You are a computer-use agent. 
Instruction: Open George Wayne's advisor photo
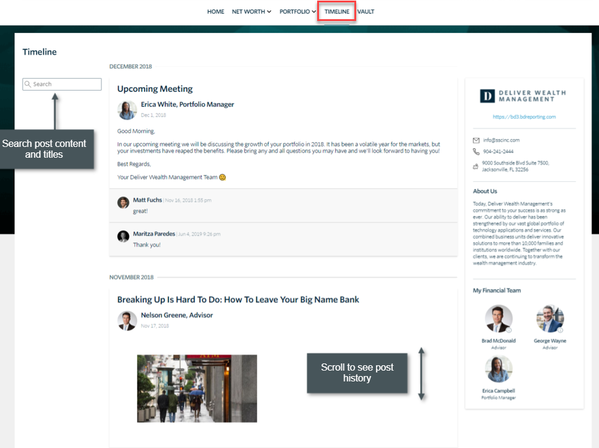tap(550, 319)
